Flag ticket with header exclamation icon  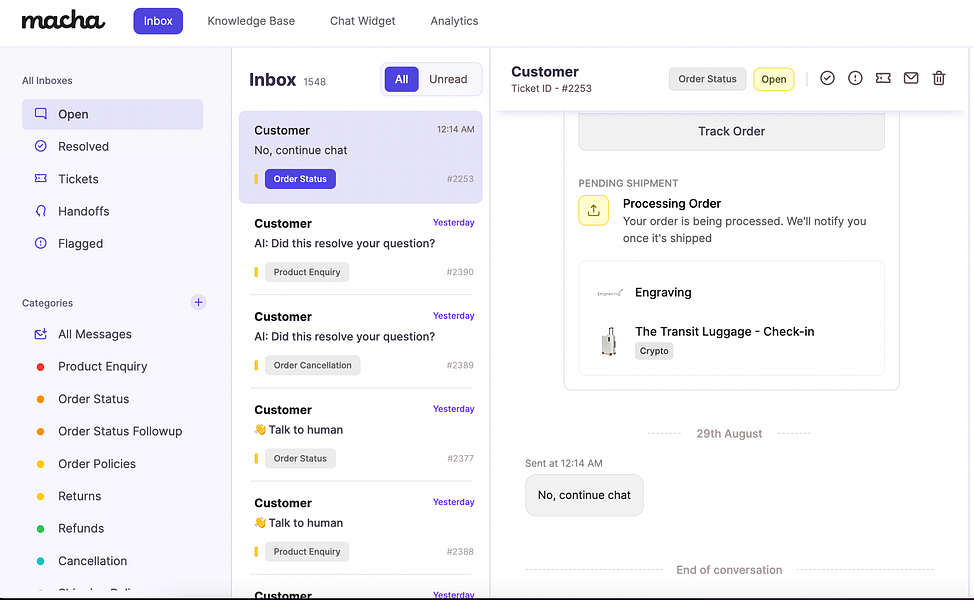click(855, 78)
